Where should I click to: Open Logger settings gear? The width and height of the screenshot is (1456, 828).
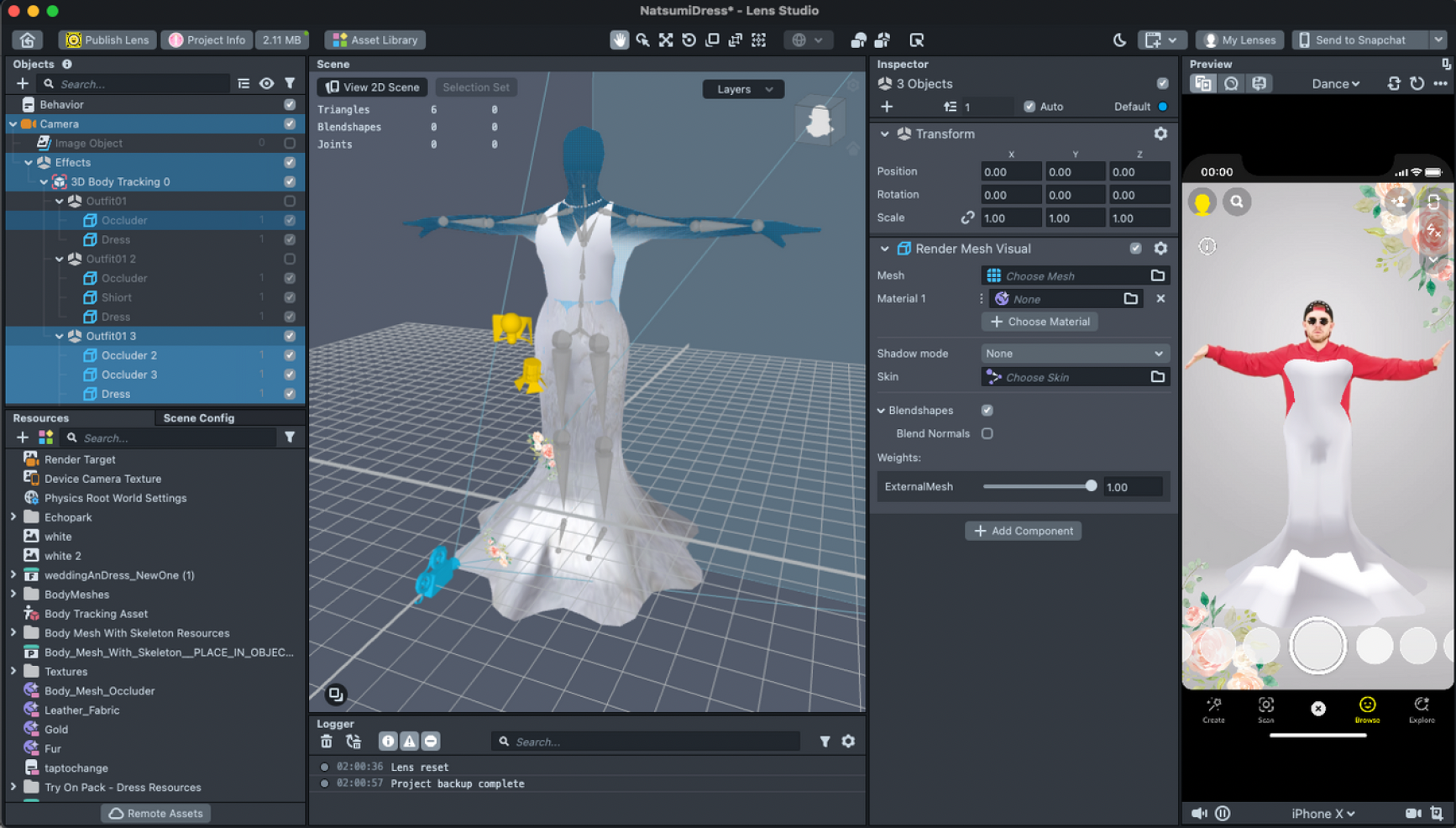pyautogui.click(x=848, y=741)
